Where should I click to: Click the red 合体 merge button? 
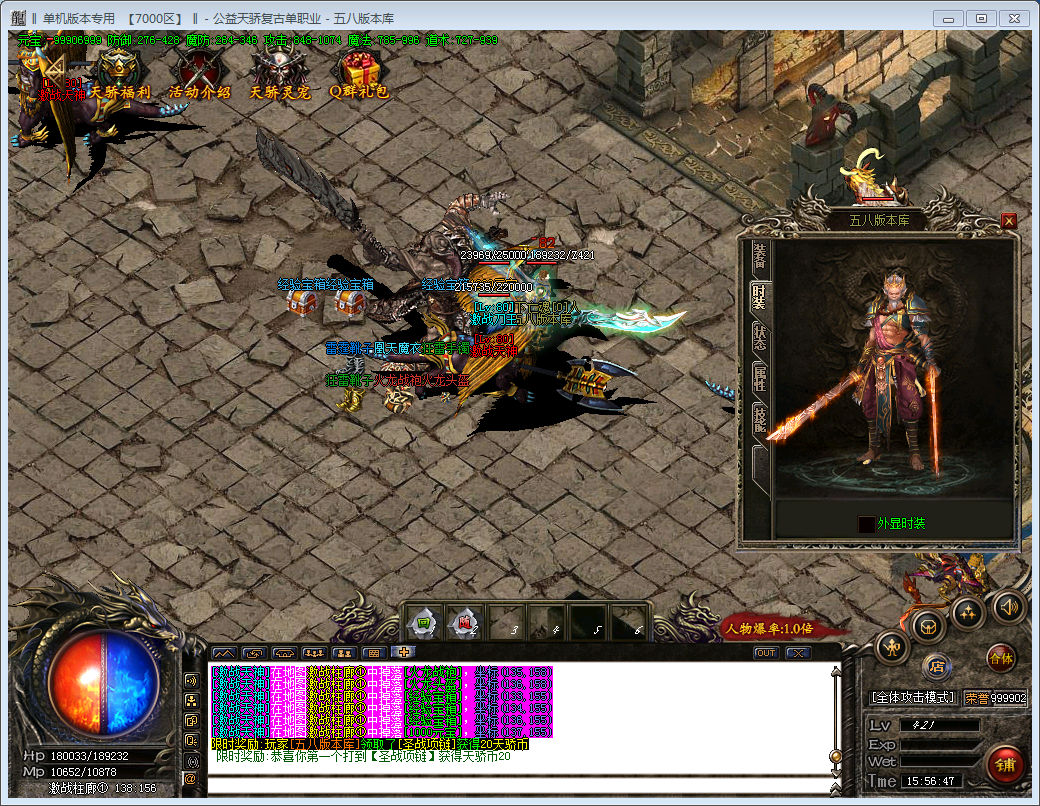pyautogui.click(x=1001, y=659)
